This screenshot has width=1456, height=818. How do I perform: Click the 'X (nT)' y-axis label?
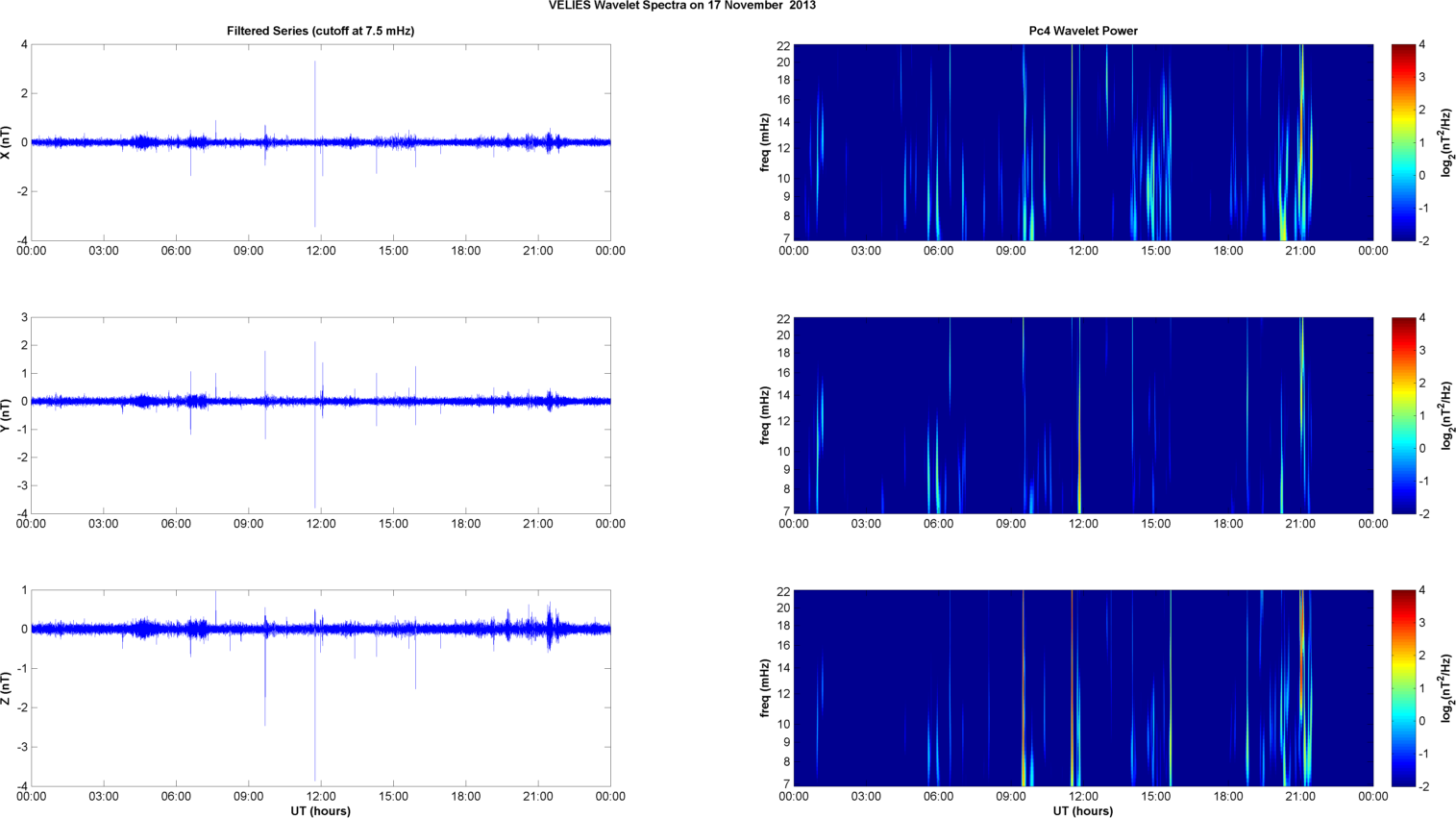tap(7, 142)
